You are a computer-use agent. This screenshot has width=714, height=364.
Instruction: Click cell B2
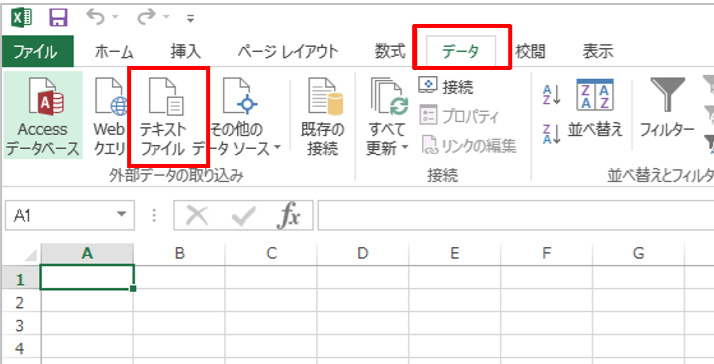pos(179,301)
